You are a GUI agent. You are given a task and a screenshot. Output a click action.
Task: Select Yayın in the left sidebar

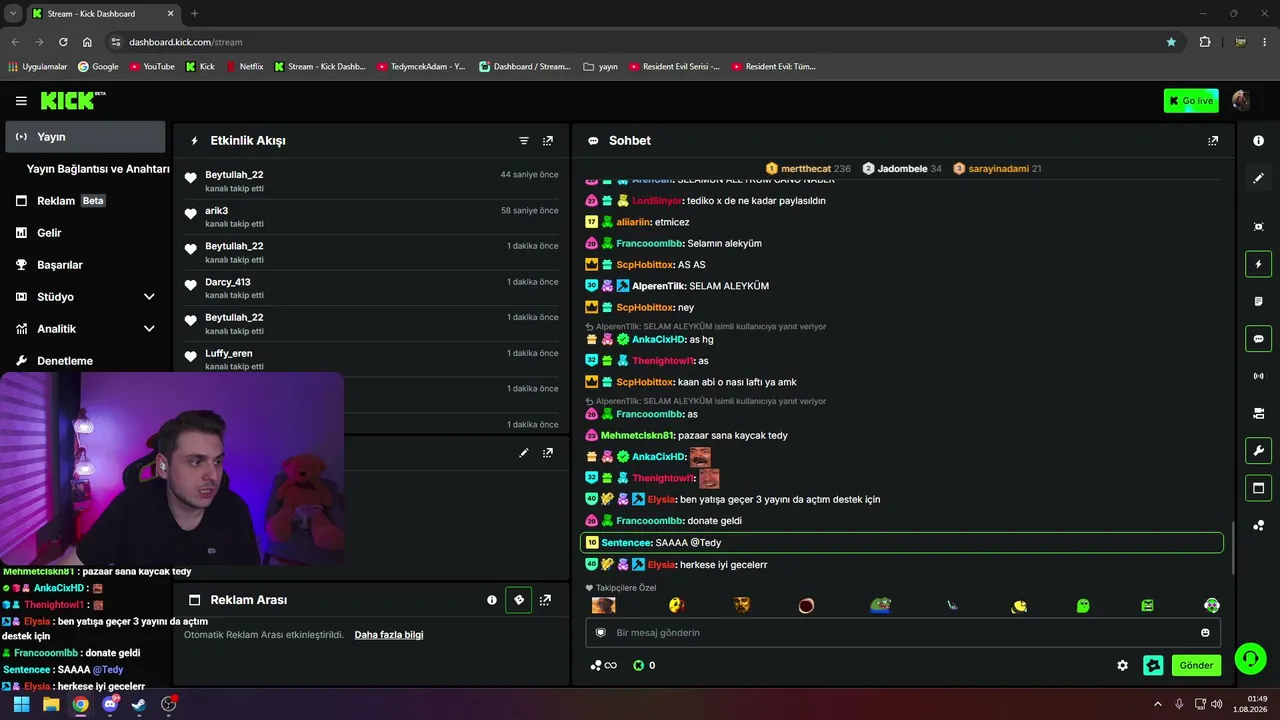point(85,137)
